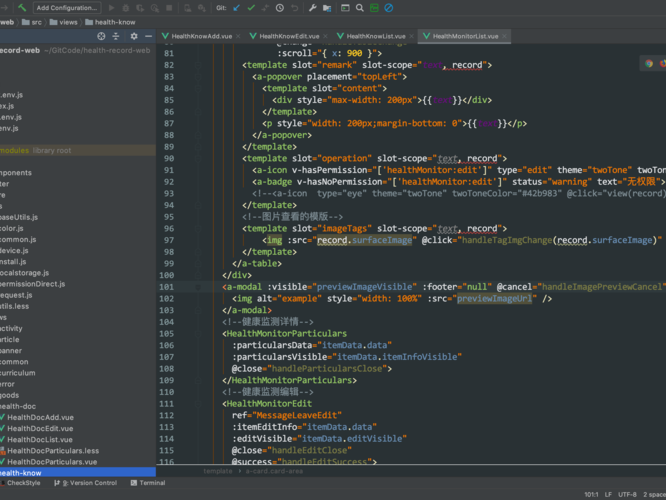The image size is (666, 500).
Task: Click the Run with Coverage icon
Action: [x=140, y=8]
